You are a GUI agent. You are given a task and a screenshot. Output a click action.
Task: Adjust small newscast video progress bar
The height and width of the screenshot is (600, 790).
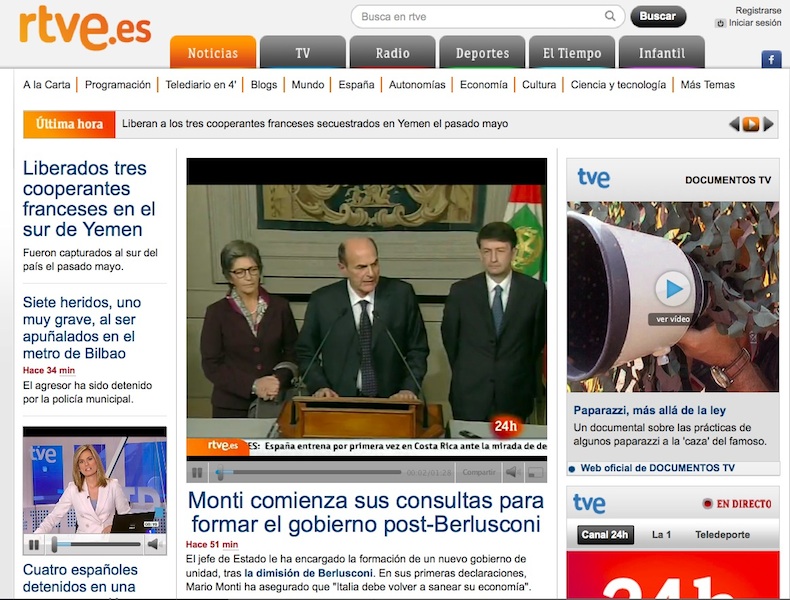point(96,545)
